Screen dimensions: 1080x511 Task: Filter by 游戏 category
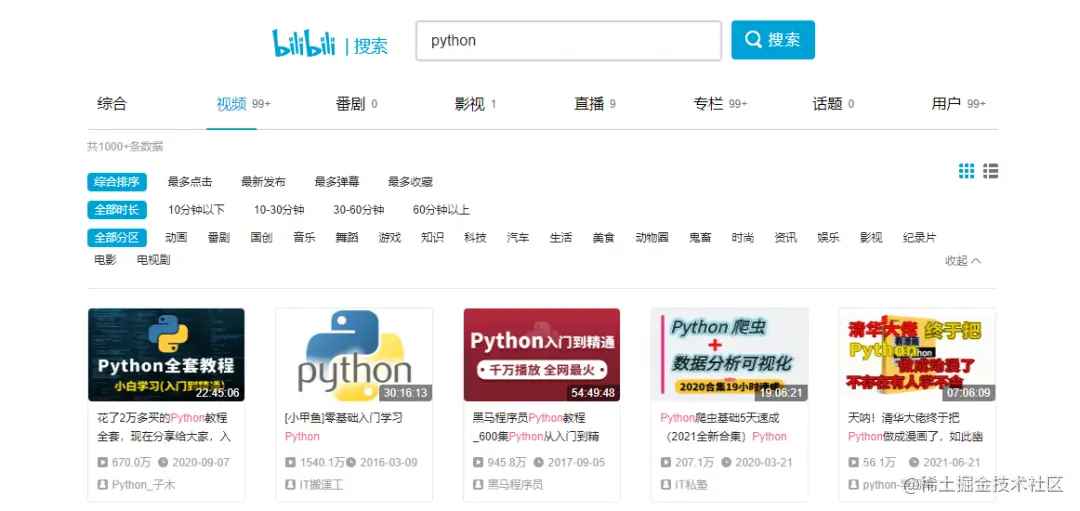(390, 238)
